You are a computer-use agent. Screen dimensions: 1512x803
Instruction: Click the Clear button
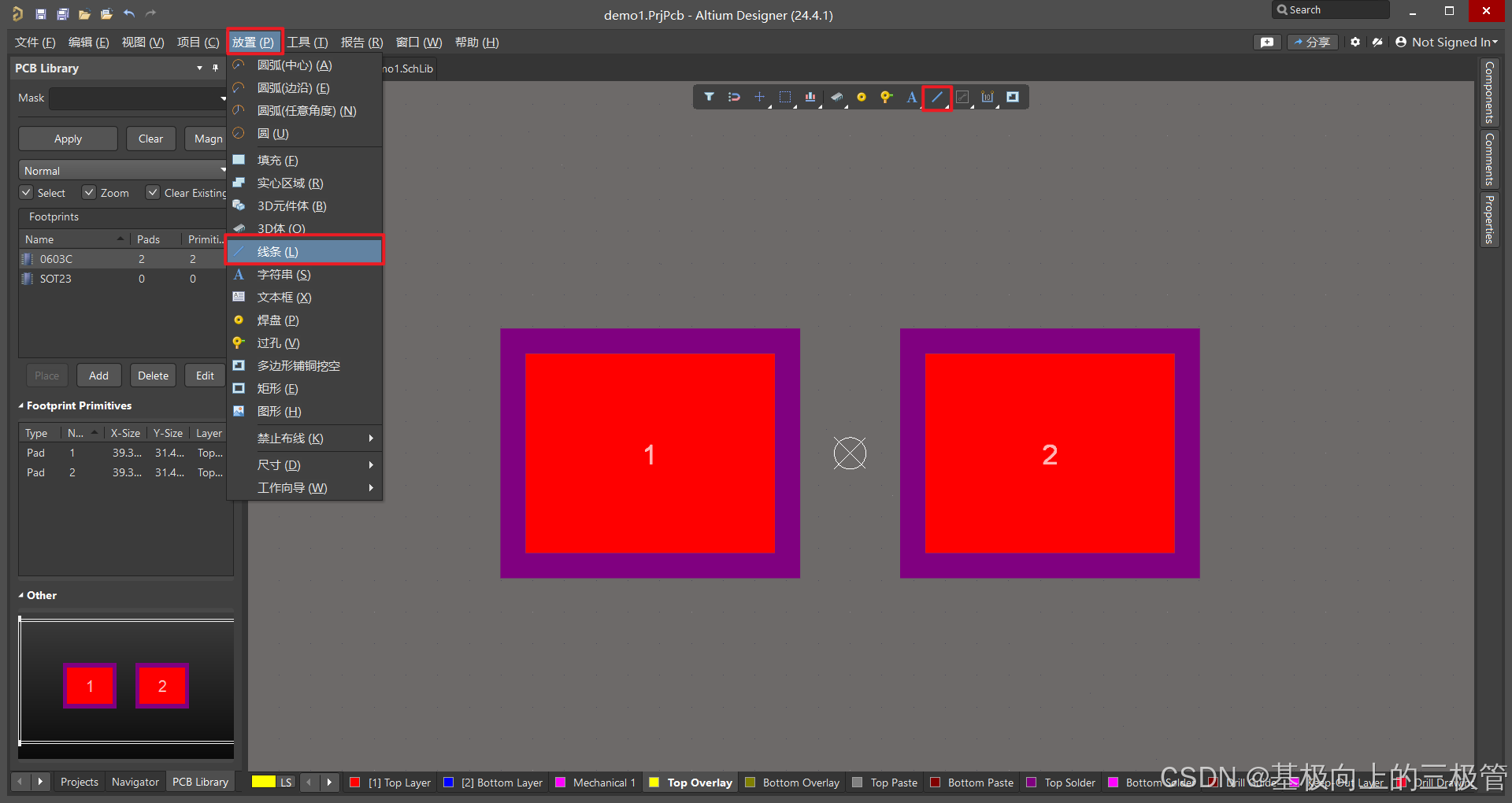click(x=150, y=139)
